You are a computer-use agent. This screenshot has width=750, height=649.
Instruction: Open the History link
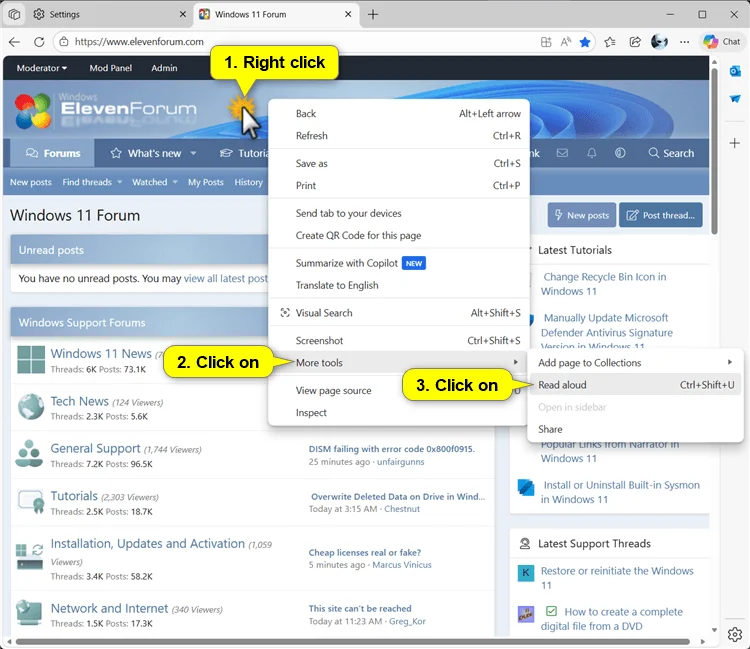tap(248, 182)
